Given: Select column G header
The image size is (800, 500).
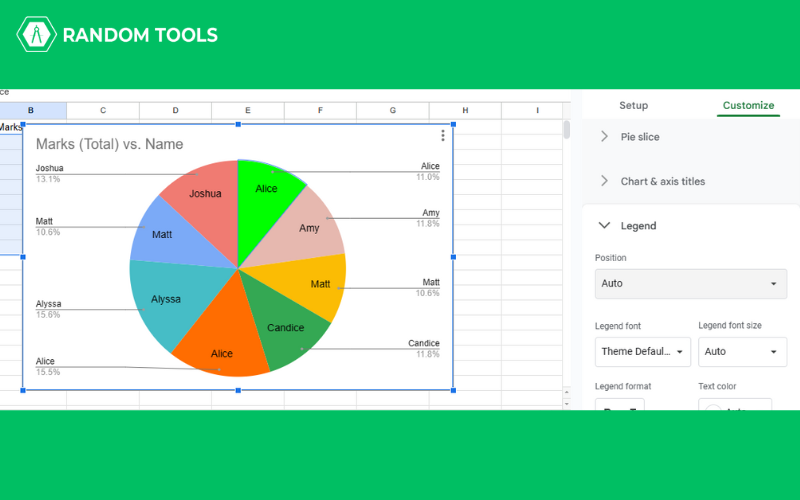Looking at the screenshot, I should click(393, 110).
